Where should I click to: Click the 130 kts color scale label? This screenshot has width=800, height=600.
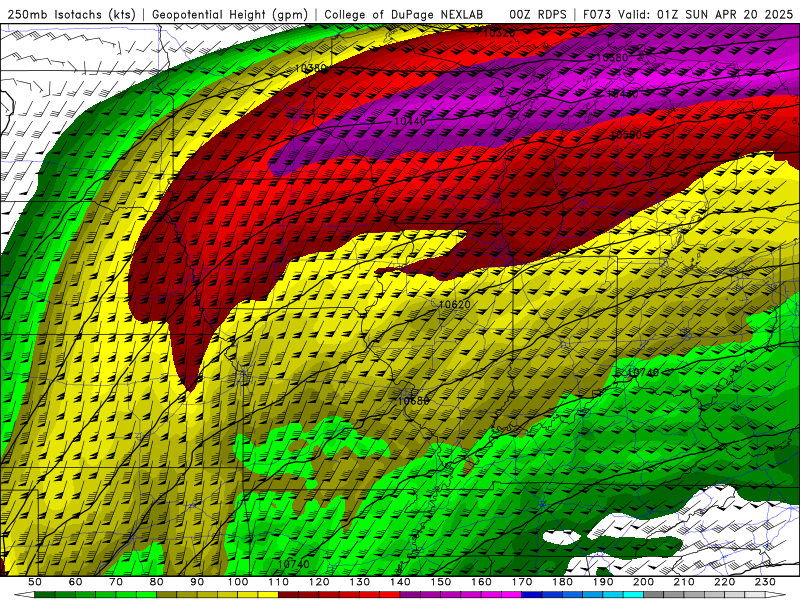[360, 582]
